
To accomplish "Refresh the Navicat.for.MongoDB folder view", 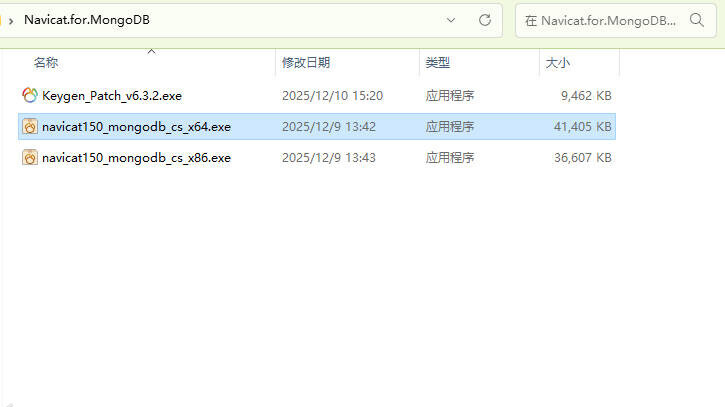I will 485,20.
